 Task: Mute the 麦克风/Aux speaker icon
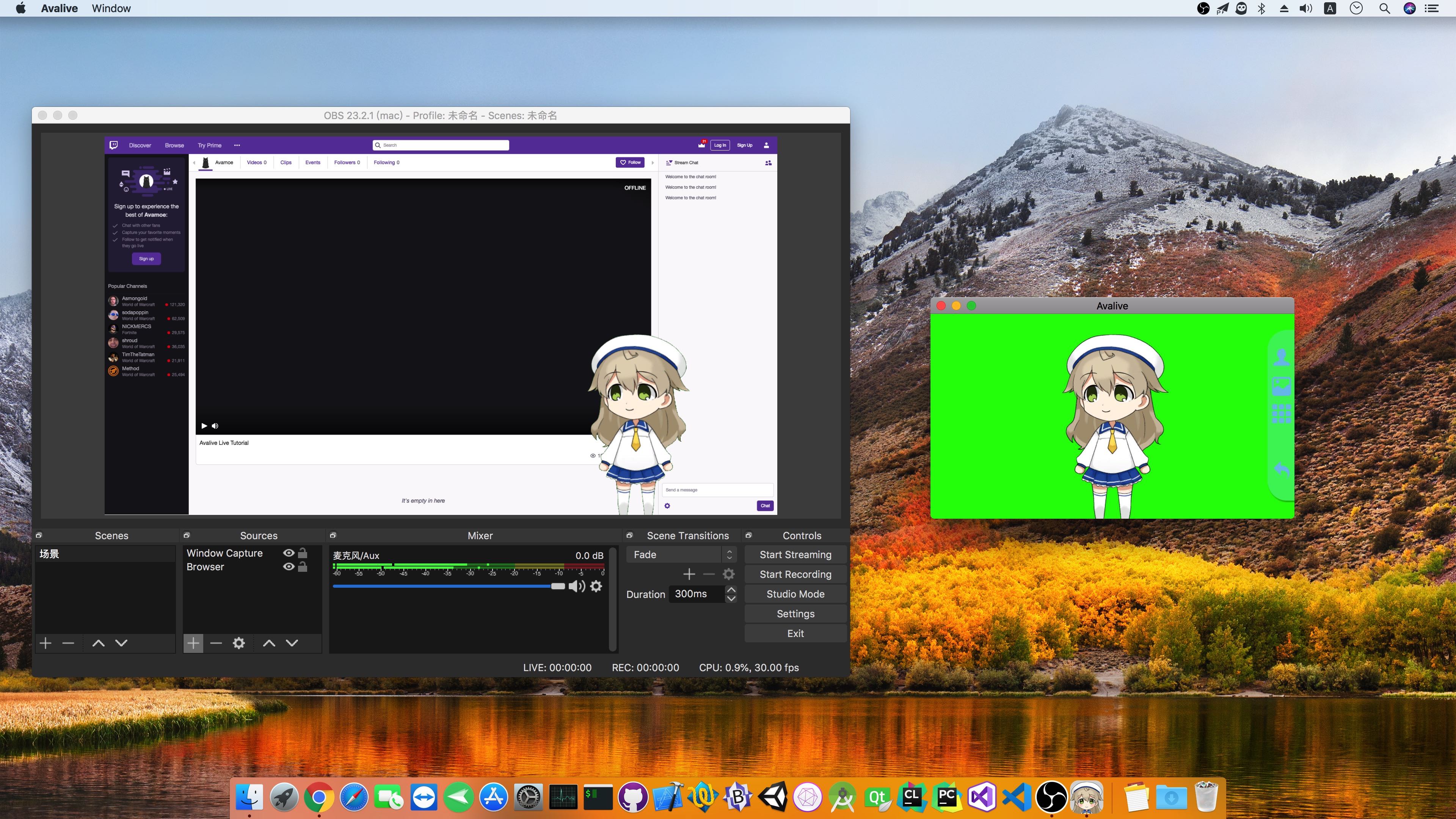576,587
